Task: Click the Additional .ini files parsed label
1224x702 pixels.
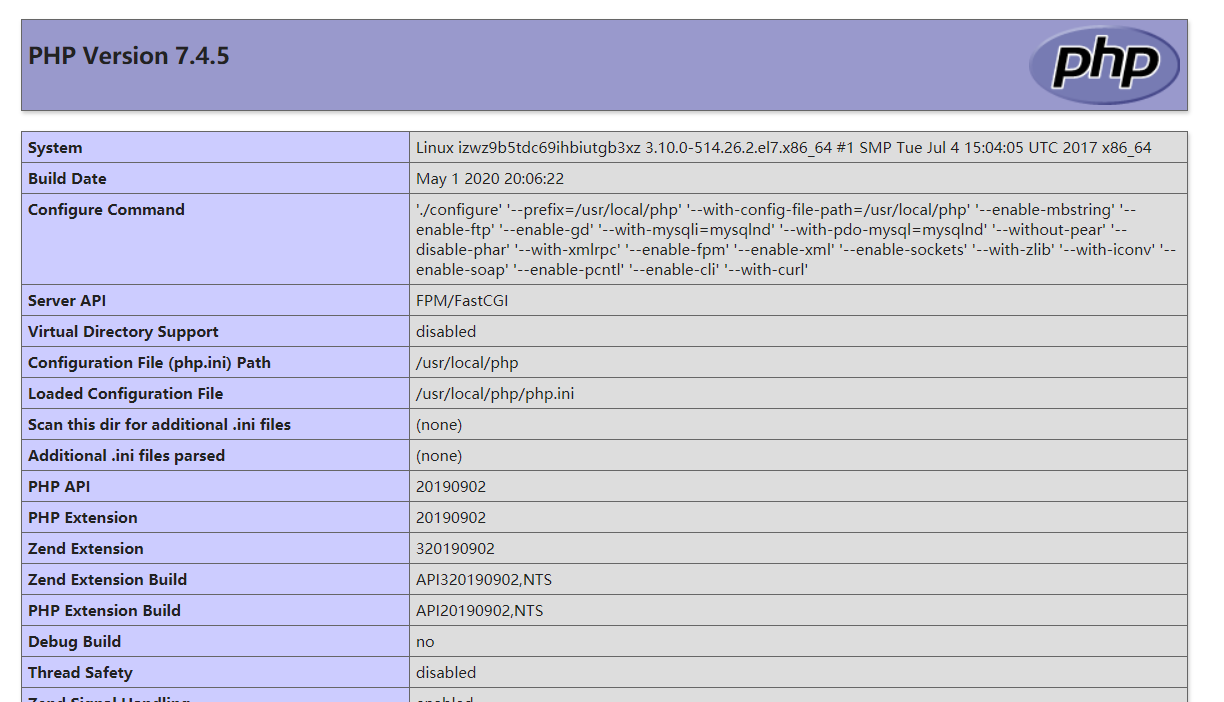Action: click(126, 456)
